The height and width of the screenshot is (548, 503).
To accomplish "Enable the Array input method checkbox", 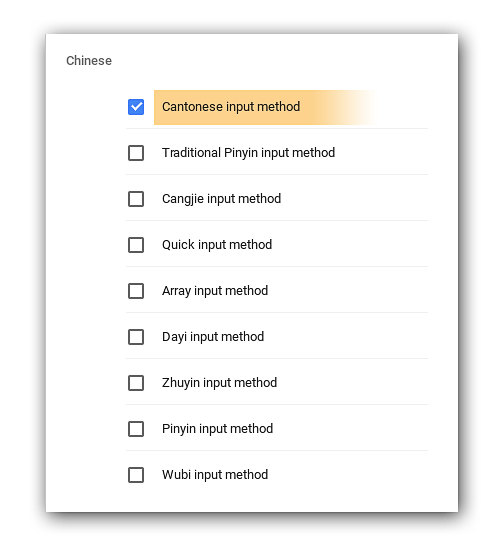I will pyautogui.click(x=136, y=291).
